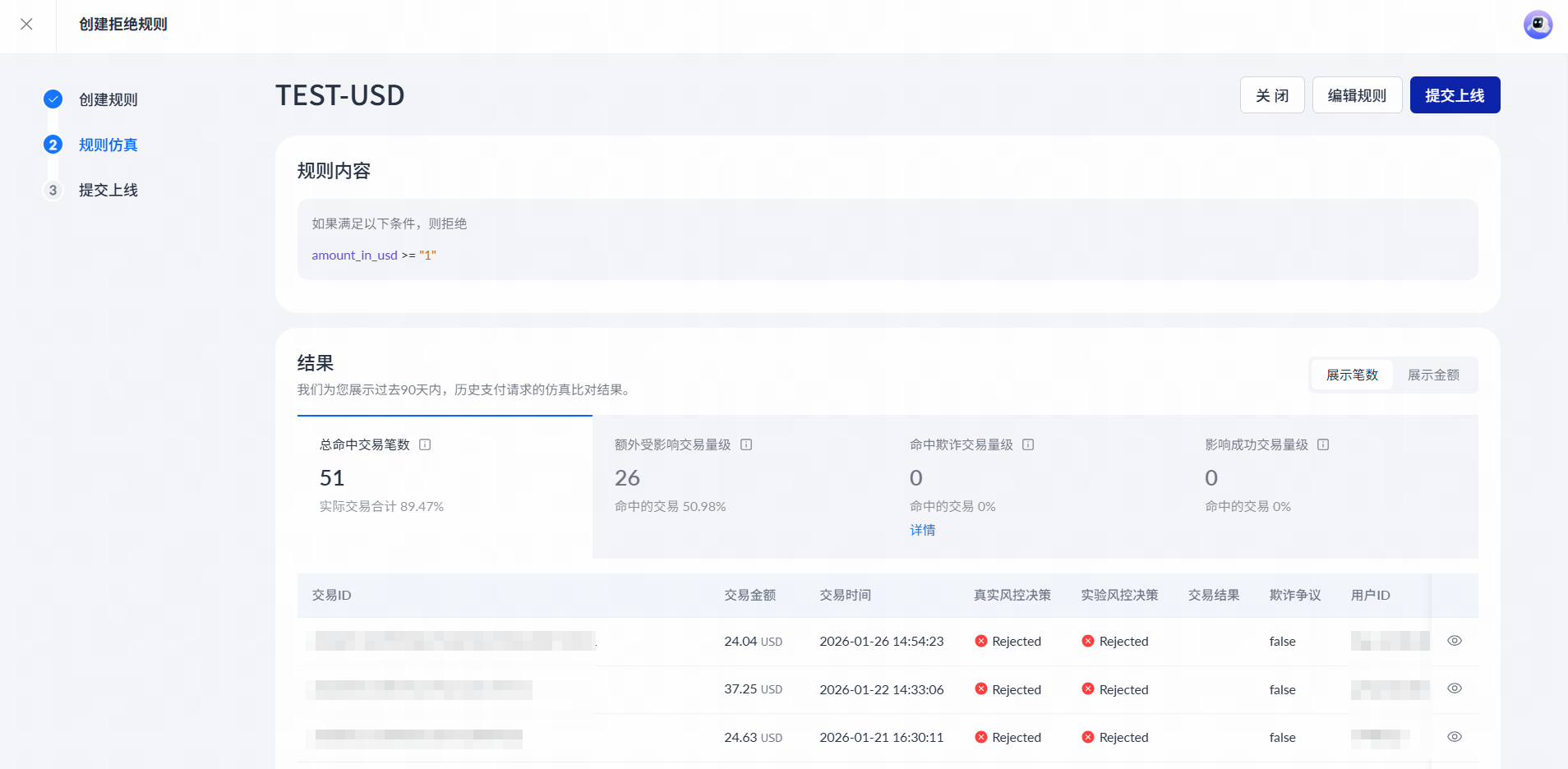The width and height of the screenshot is (1568, 769).
Task: Click info icon beside 命中欺诈交易量级
Action: click(1028, 444)
